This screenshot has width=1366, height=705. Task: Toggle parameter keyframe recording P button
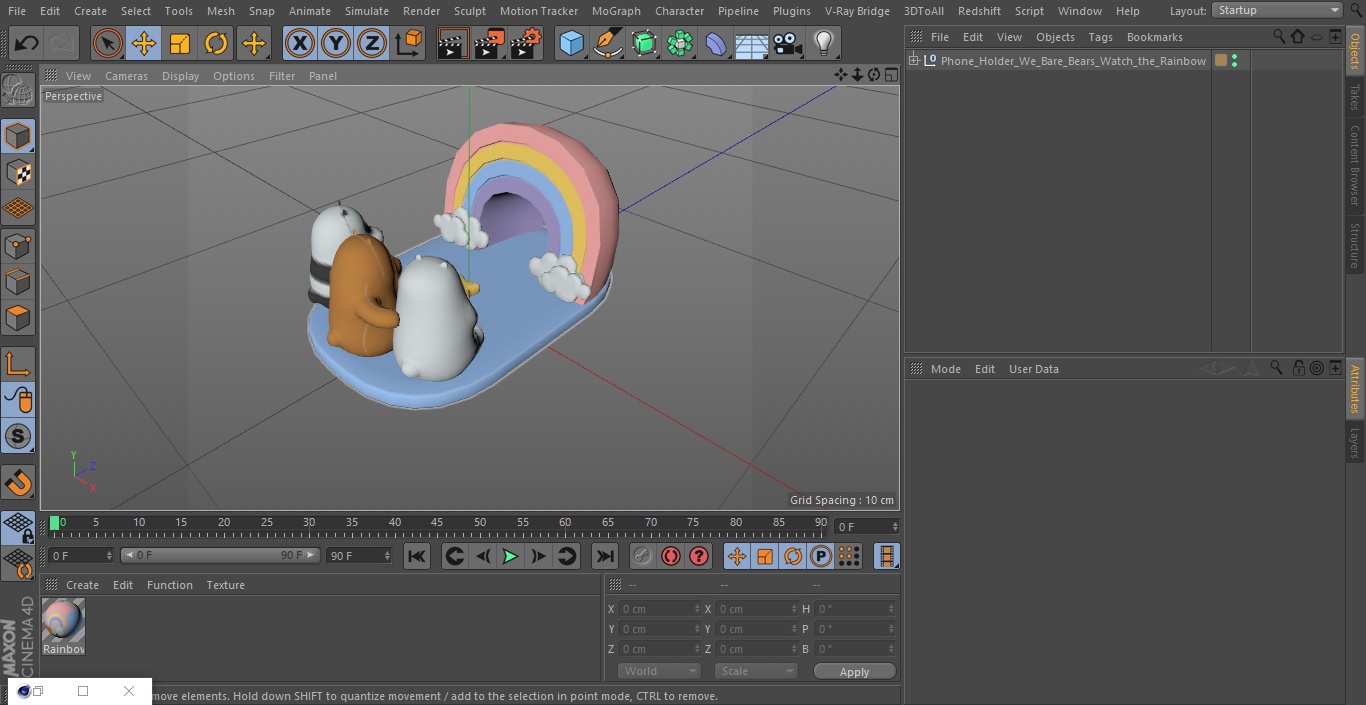821,556
